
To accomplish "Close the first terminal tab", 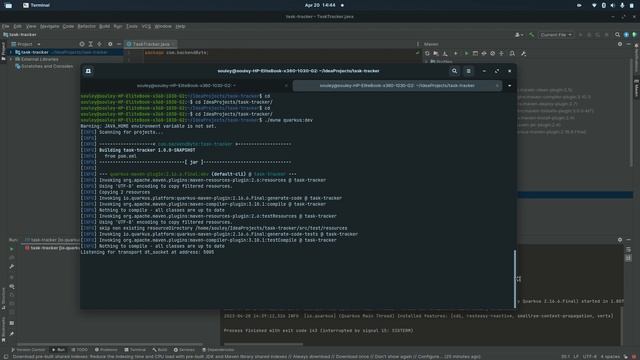I will click(x=286, y=86).
